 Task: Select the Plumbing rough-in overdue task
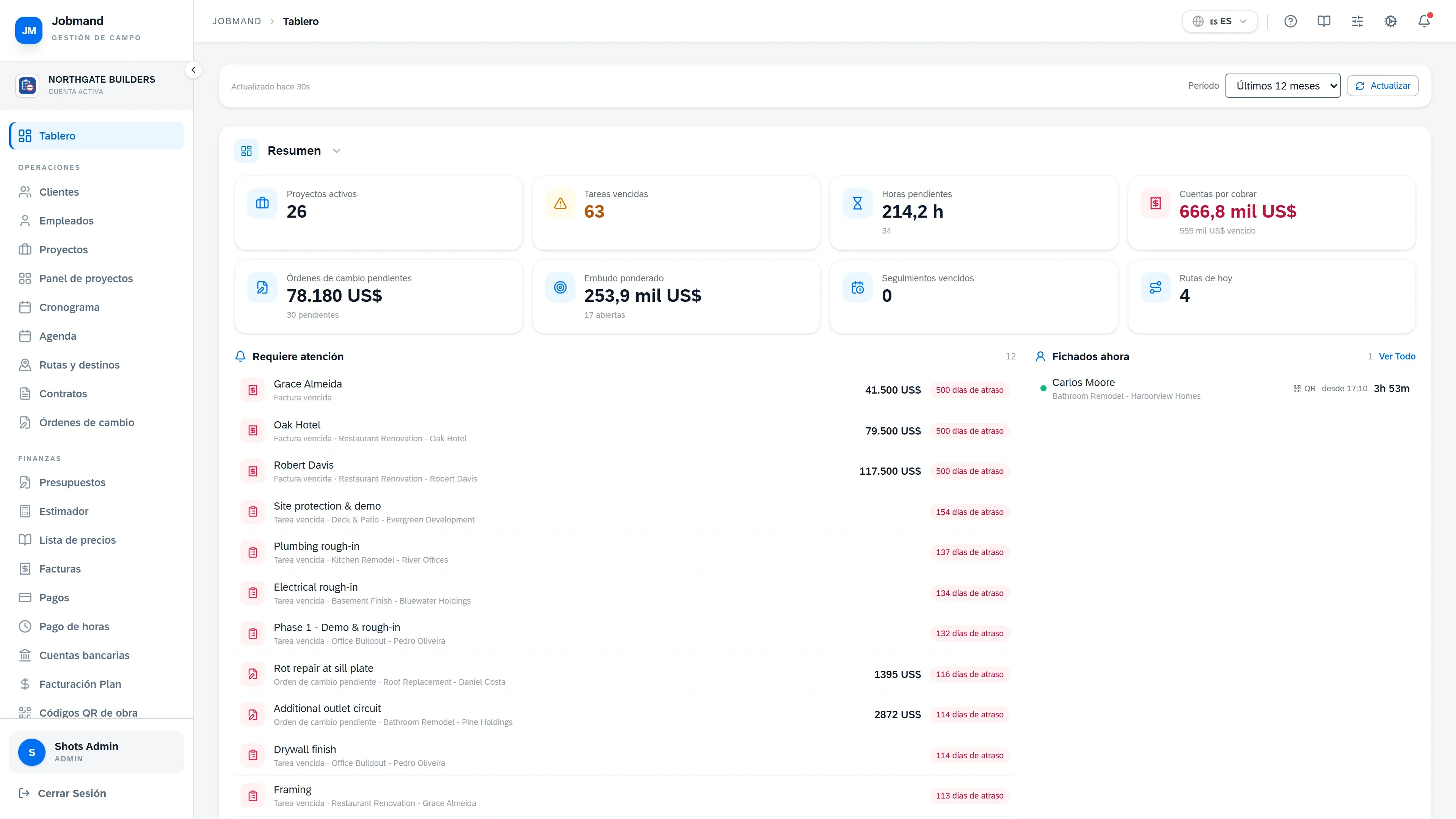click(625, 552)
